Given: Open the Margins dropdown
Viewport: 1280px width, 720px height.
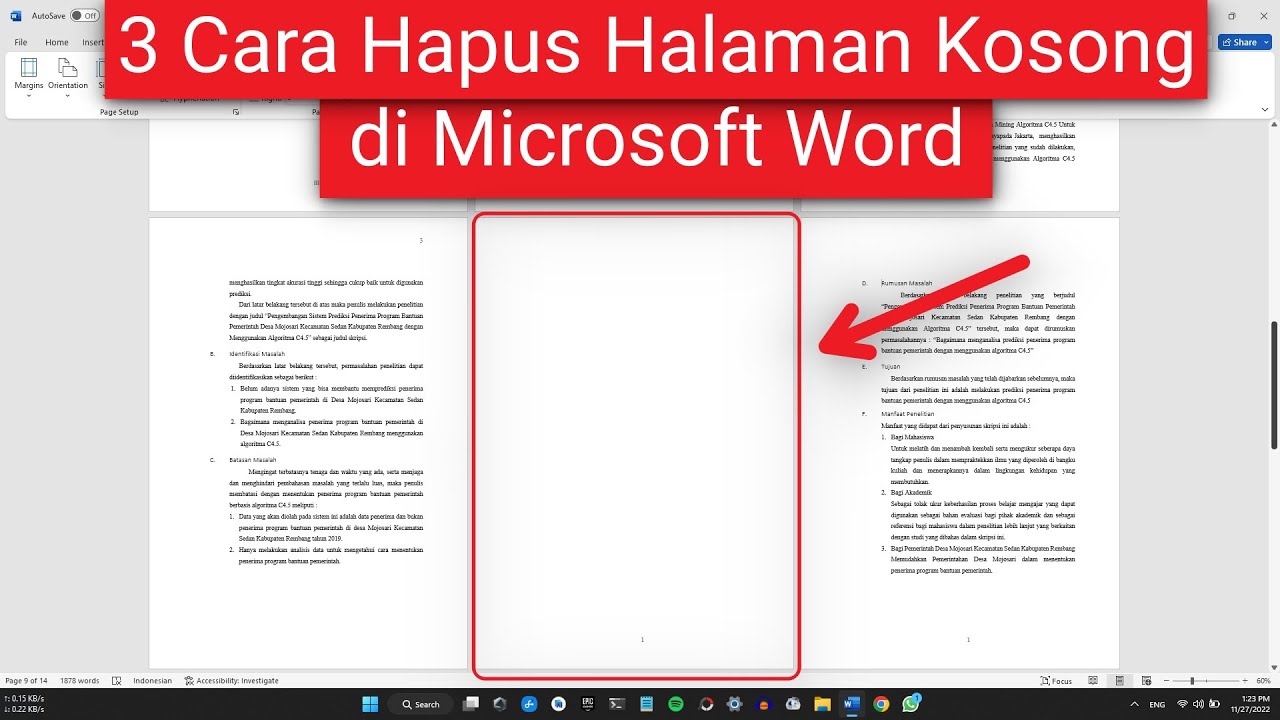Looking at the screenshot, I should (29, 75).
